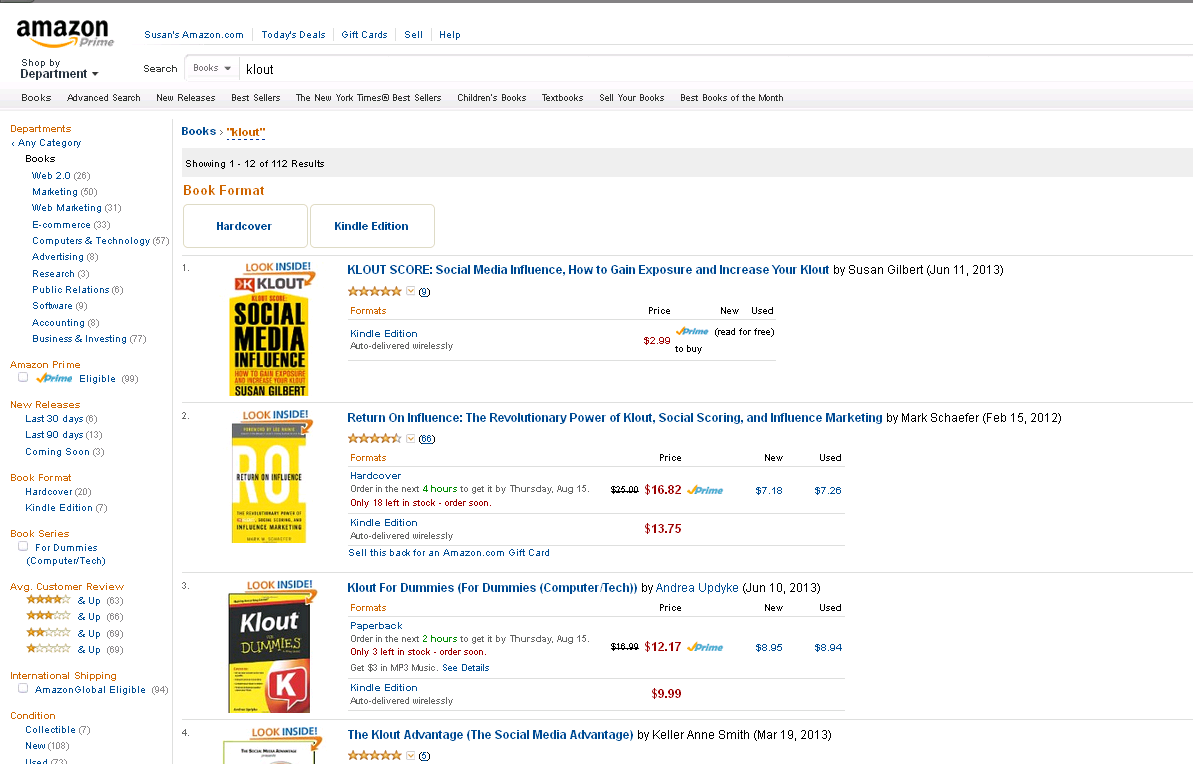This screenshot has width=1193, height=764.
Task: Click Prime logo next to $16.82 price
Action: pos(705,491)
